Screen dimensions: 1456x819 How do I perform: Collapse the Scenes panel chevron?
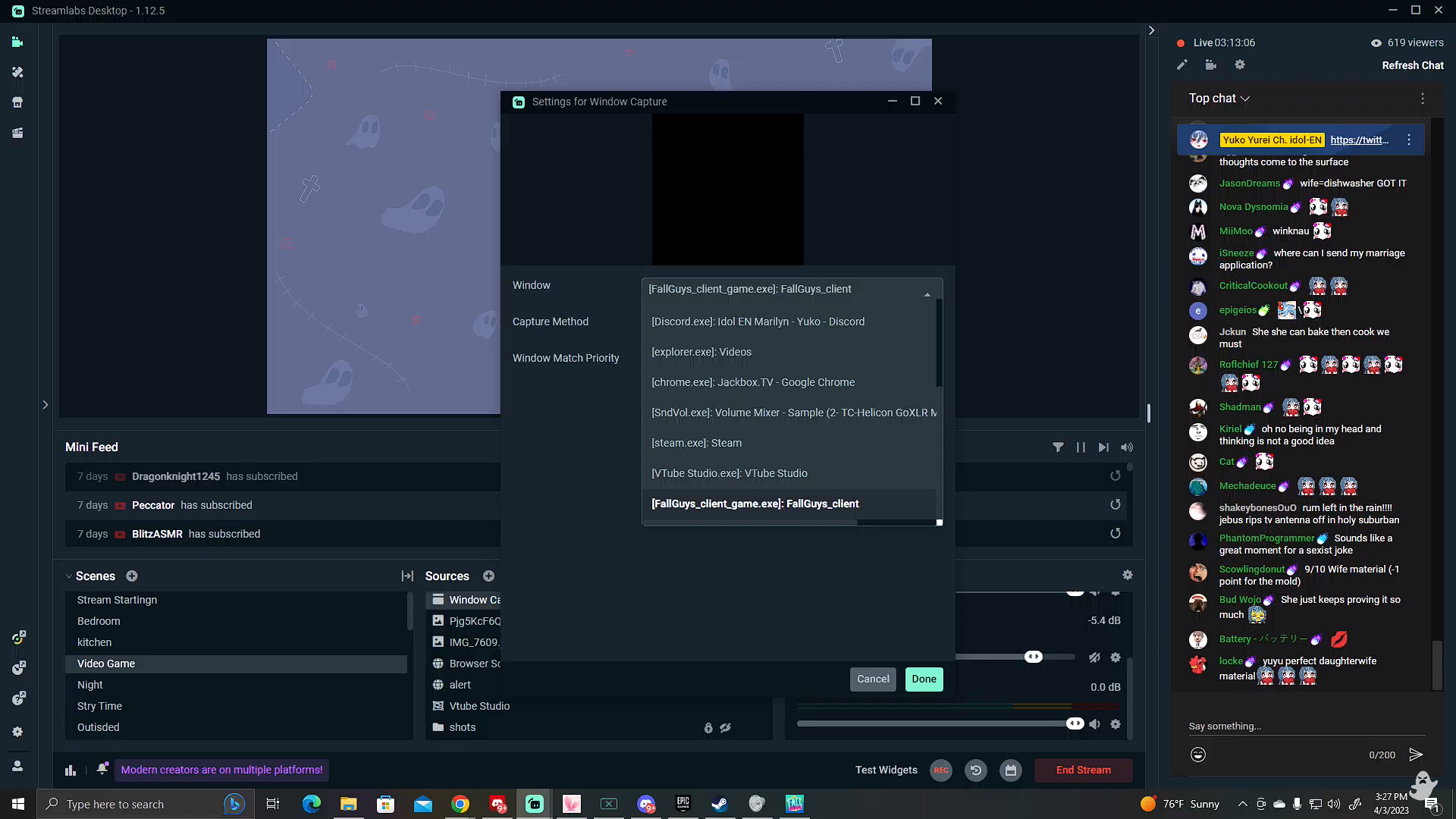pyautogui.click(x=68, y=576)
